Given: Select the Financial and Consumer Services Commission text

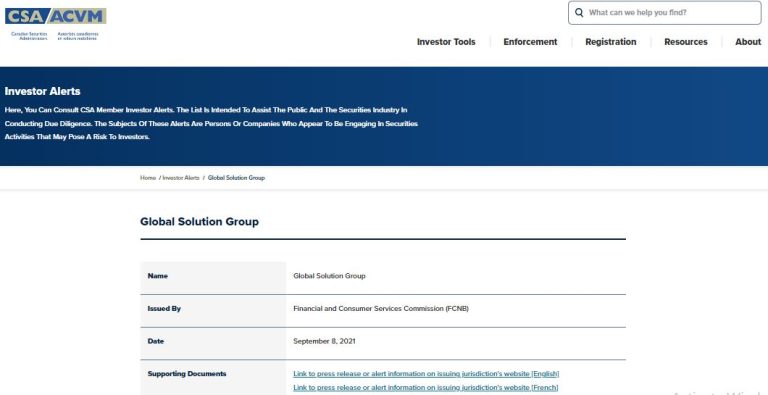Looking at the screenshot, I should tap(381, 309).
